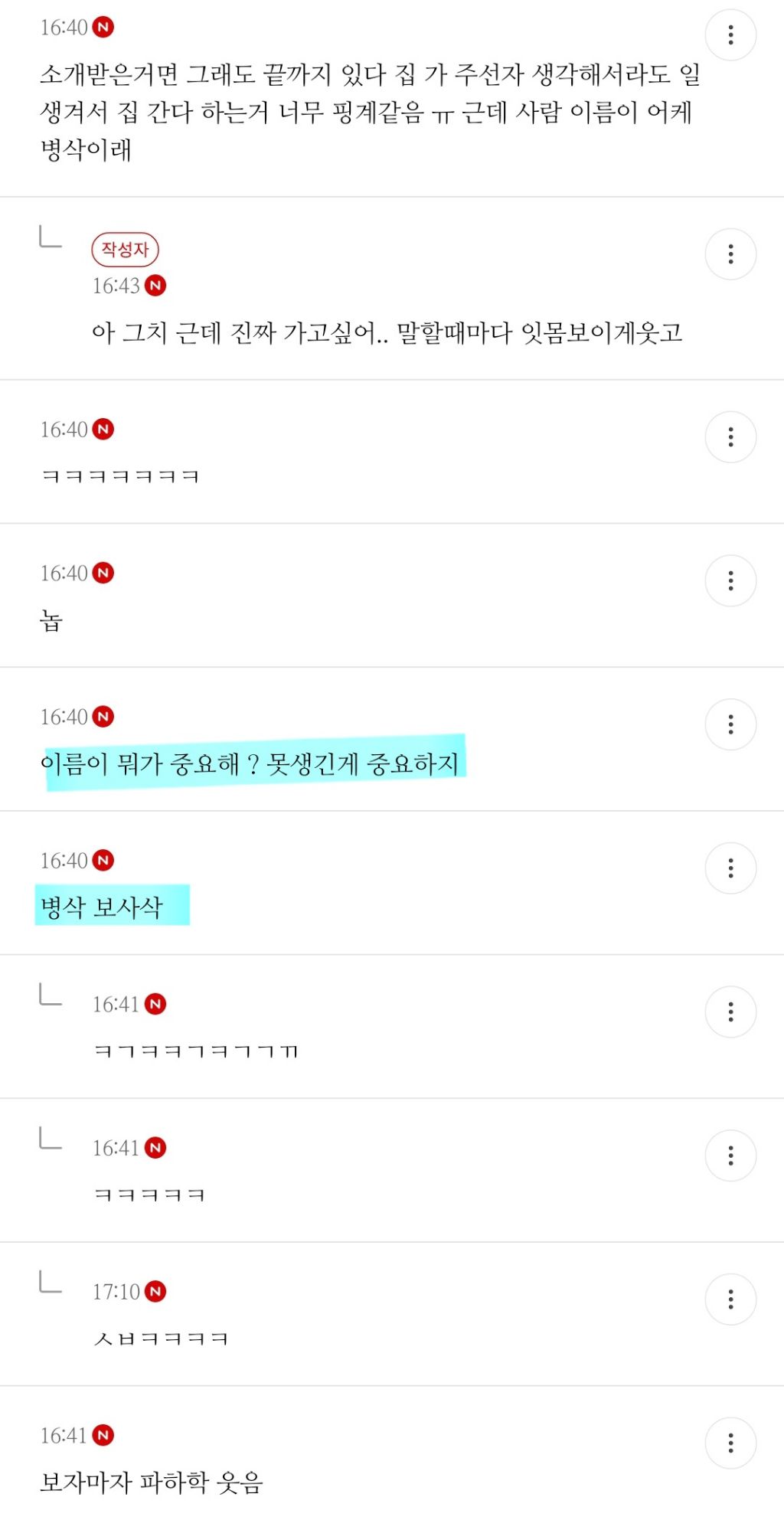Open menu for ㅋㄱㅋㅋㄱㅋㄱㄱㄲ reply
Screen dimensions: 784x1520
730,1012
